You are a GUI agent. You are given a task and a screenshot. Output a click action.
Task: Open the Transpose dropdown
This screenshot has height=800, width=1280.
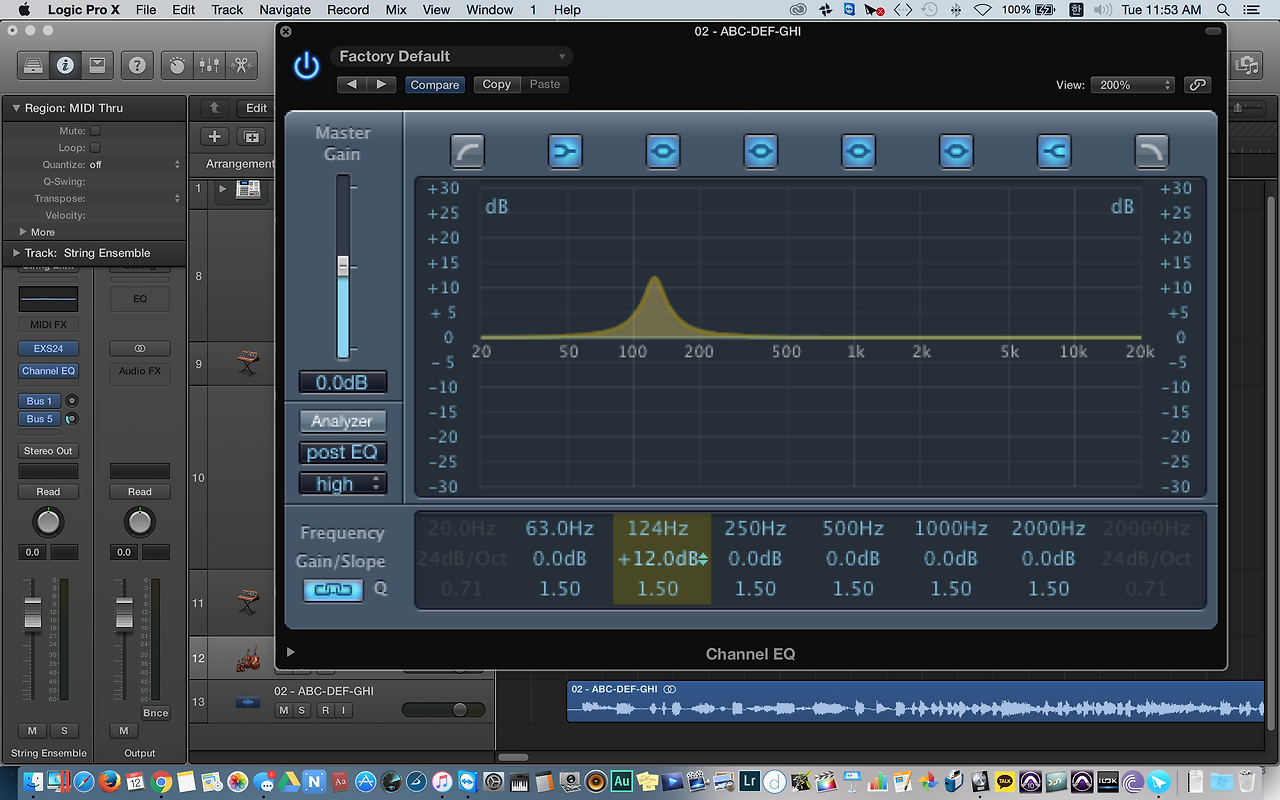135,198
